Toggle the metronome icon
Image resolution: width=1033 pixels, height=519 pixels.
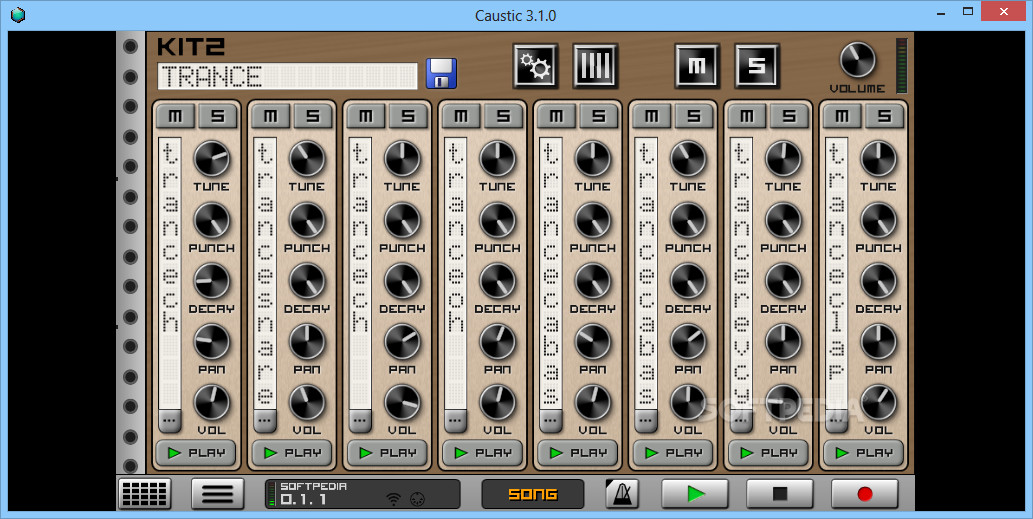(622, 493)
